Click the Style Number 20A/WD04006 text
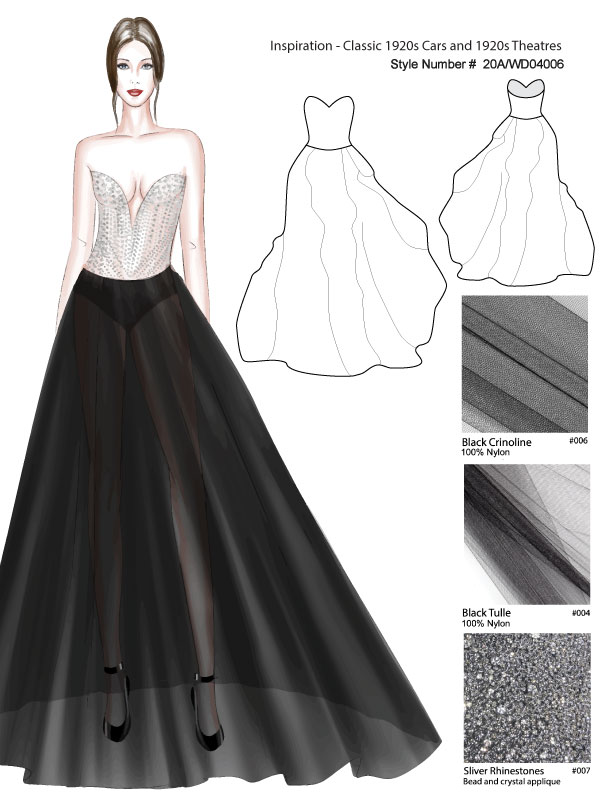This screenshot has width=600, height=800. (x=479, y=65)
